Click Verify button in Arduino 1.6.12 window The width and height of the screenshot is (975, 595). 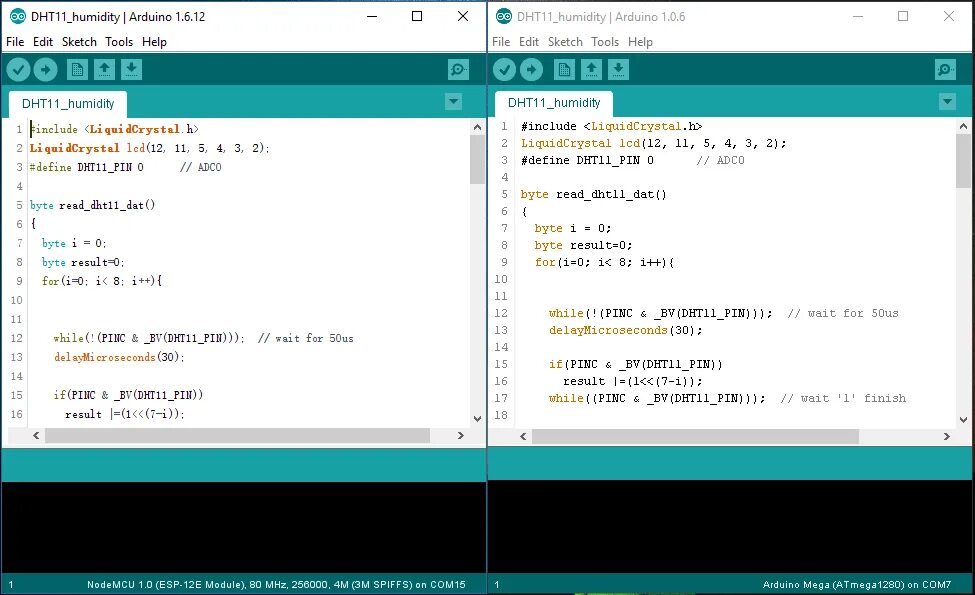point(19,70)
